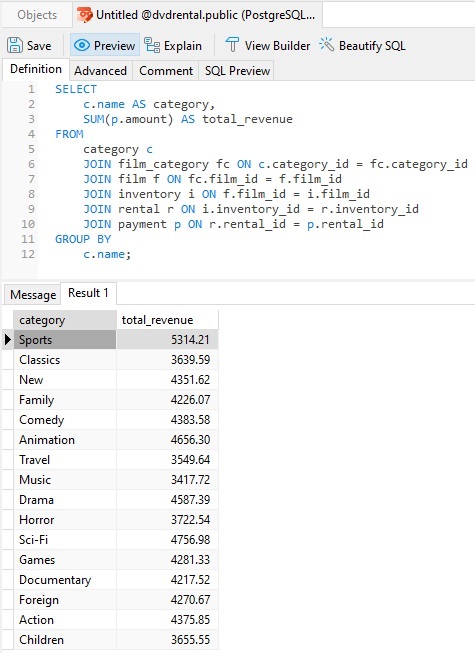Click revenue value 5314.21
The width and height of the screenshot is (475, 653).
coord(190,339)
